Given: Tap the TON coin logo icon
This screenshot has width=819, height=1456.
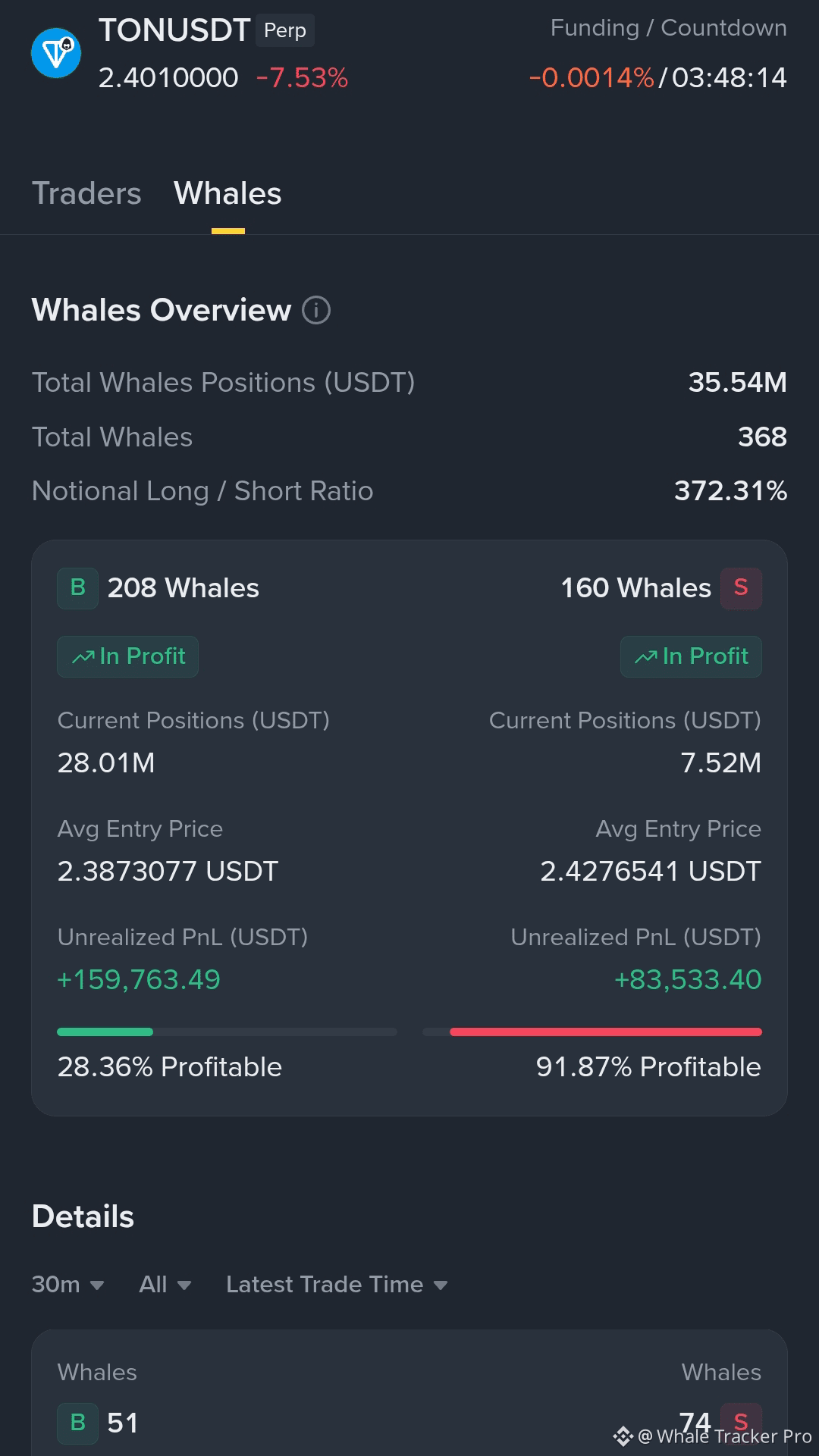Looking at the screenshot, I should point(56,53).
